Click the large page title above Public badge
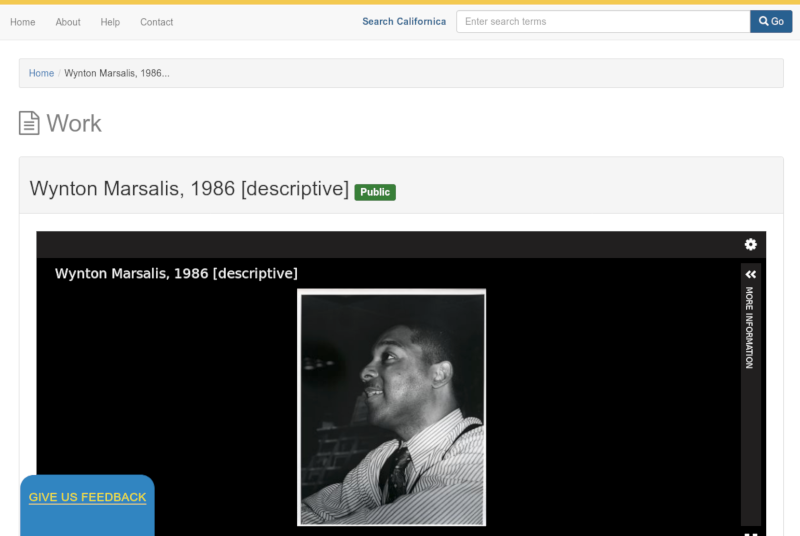 coord(189,189)
